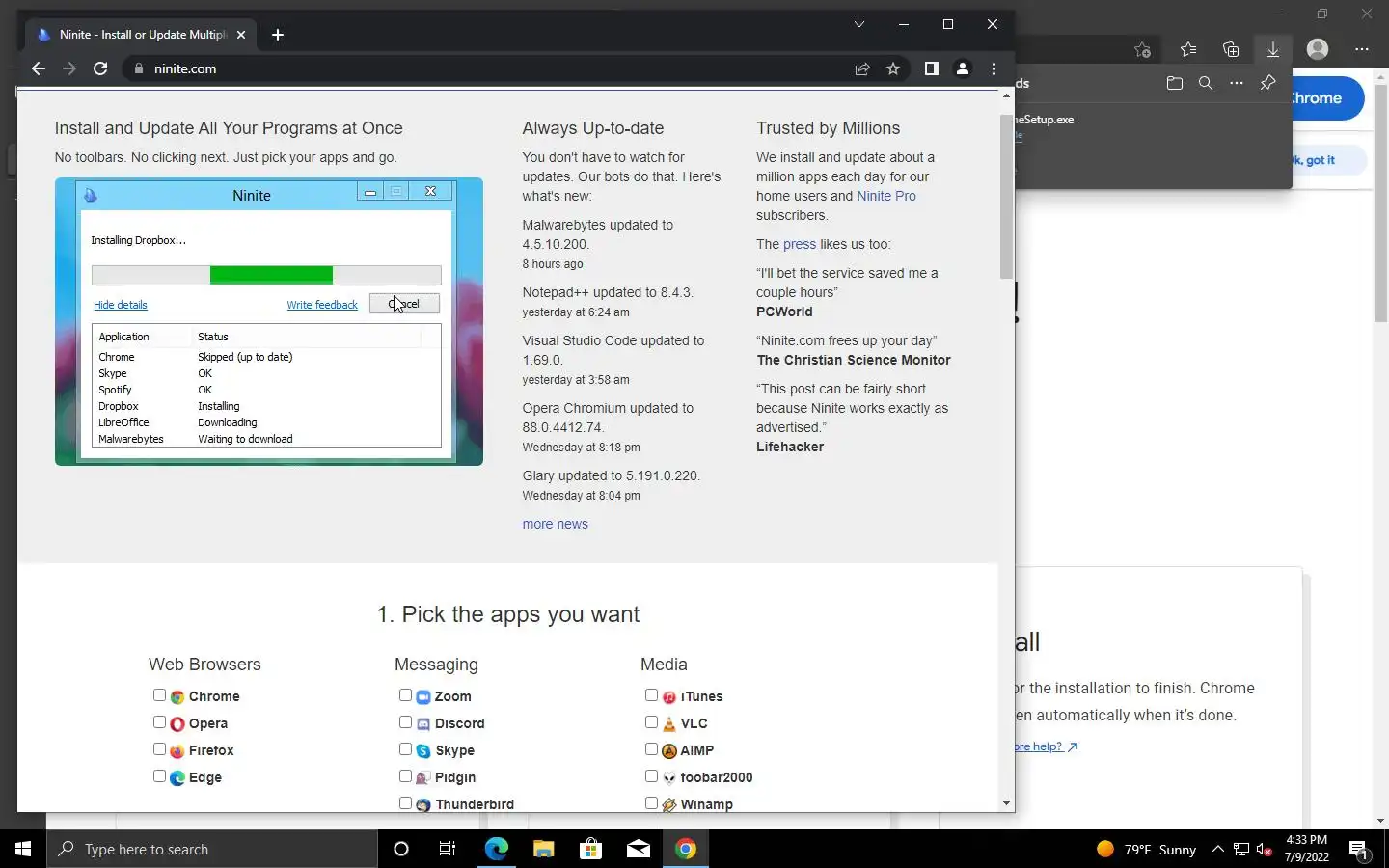Open the clock showing 4:33 PM
The width and height of the screenshot is (1389, 868).
[x=1307, y=849]
